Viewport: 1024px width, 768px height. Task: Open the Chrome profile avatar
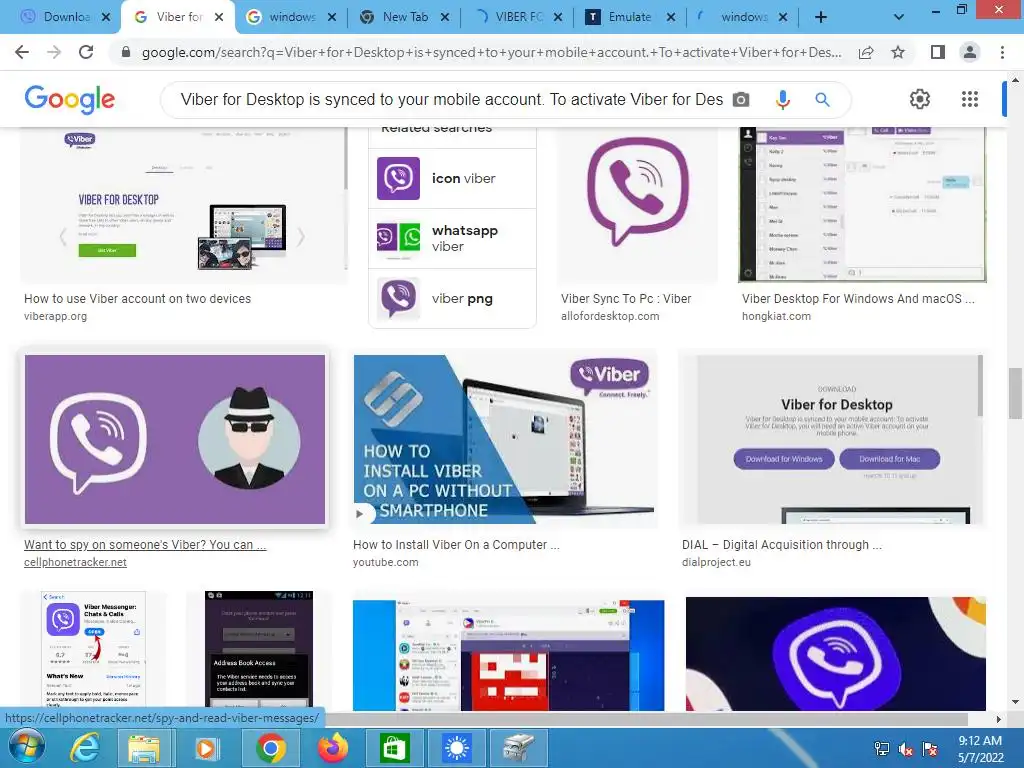(970, 52)
